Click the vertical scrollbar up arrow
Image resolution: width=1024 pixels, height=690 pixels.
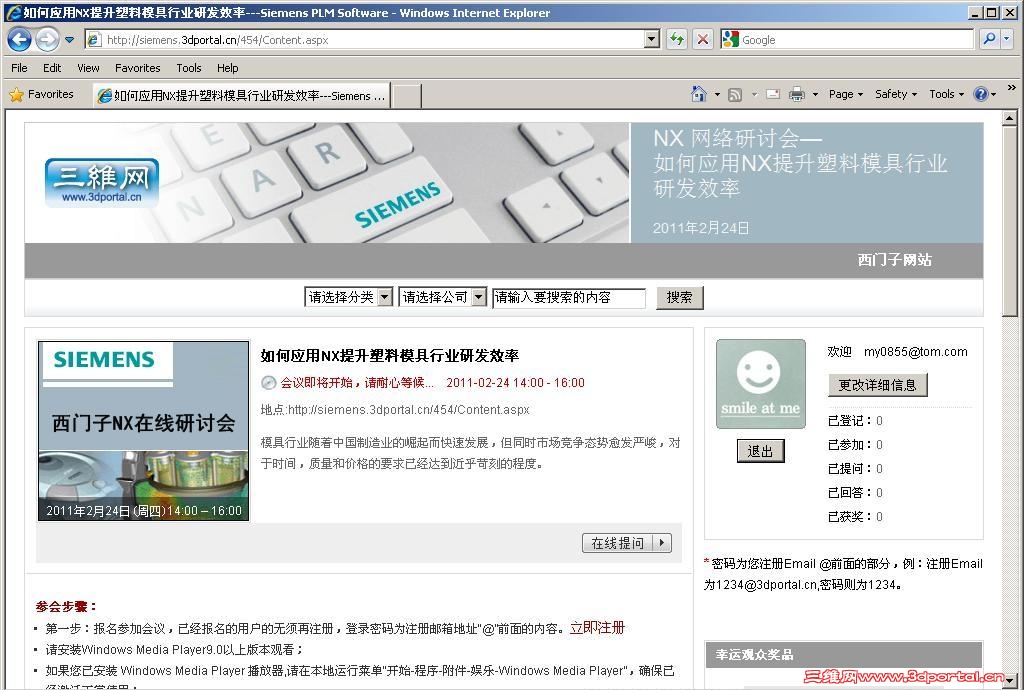(x=1010, y=118)
